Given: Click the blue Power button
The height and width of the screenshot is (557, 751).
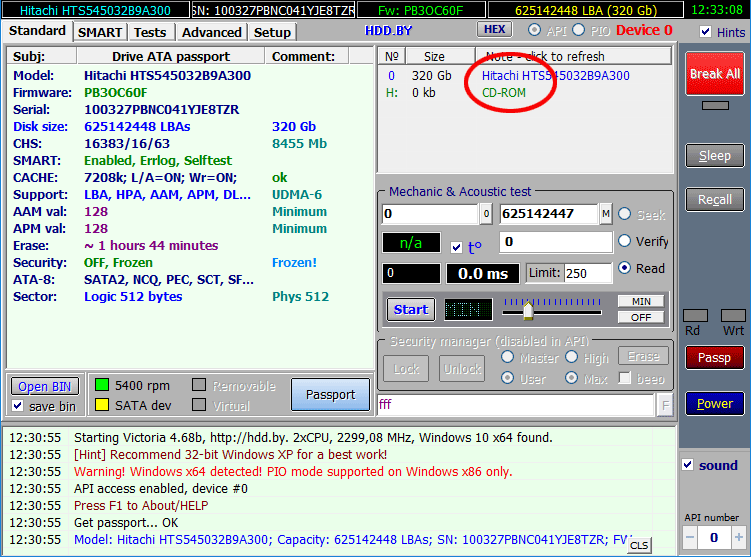Looking at the screenshot, I should (715, 403).
